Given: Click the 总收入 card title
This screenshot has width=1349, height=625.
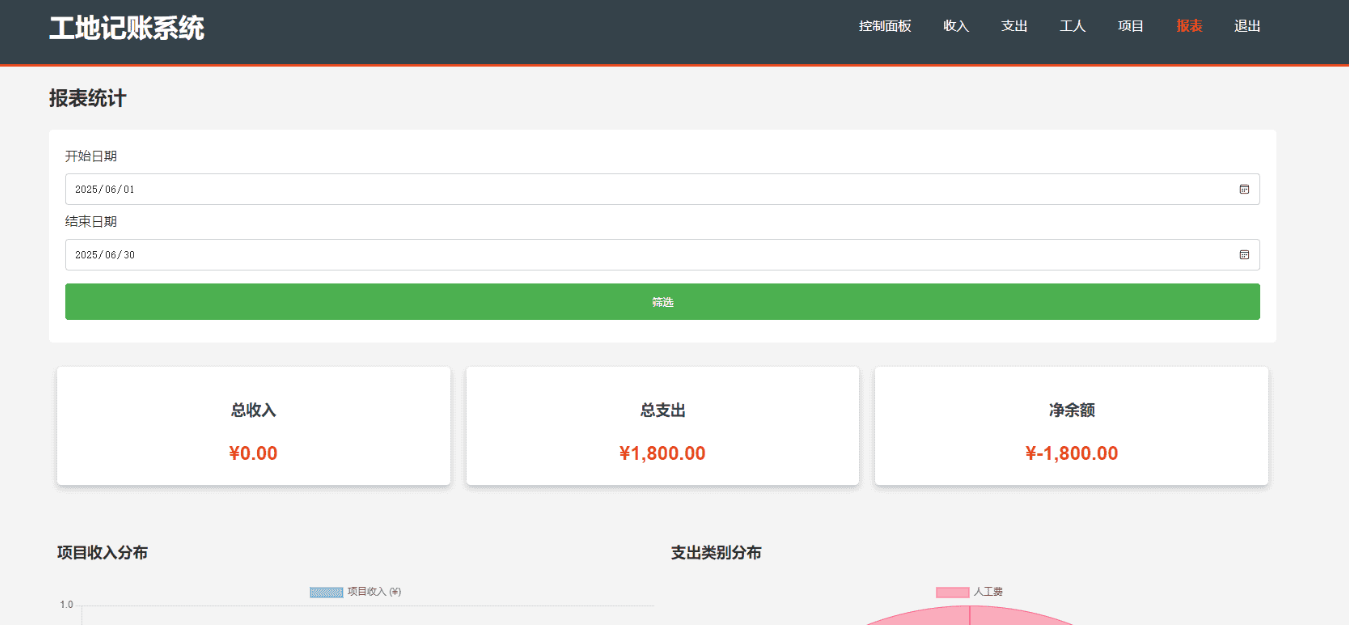Looking at the screenshot, I should 253,410.
